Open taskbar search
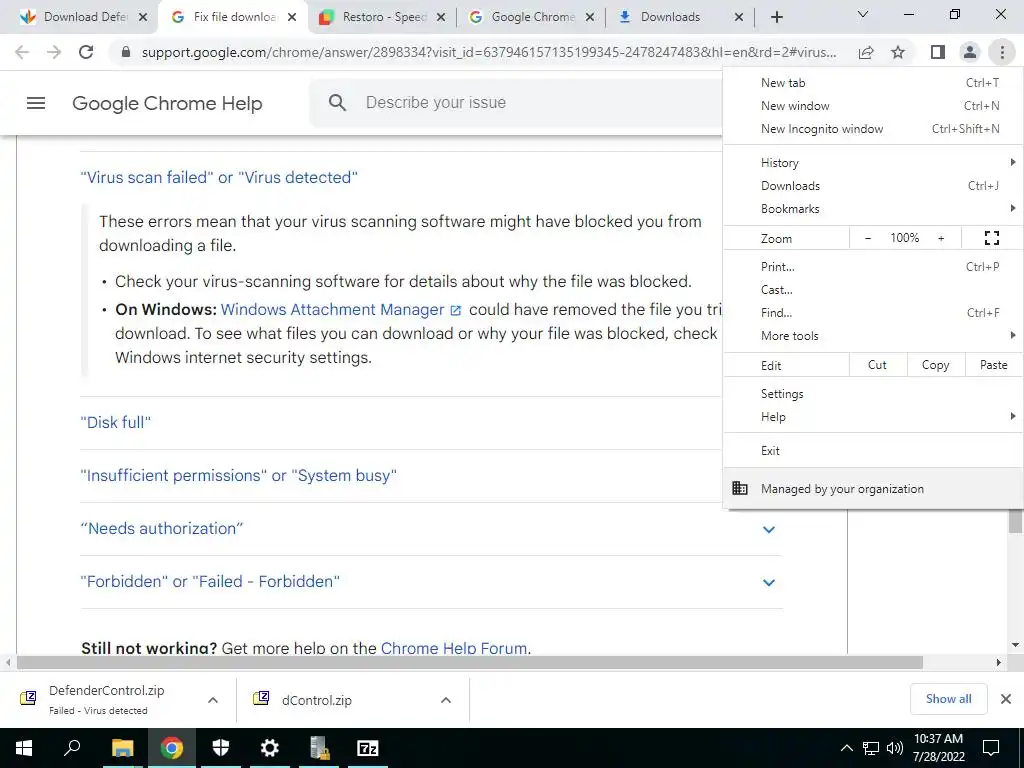The height and width of the screenshot is (768, 1024). [x=72, y=748]
